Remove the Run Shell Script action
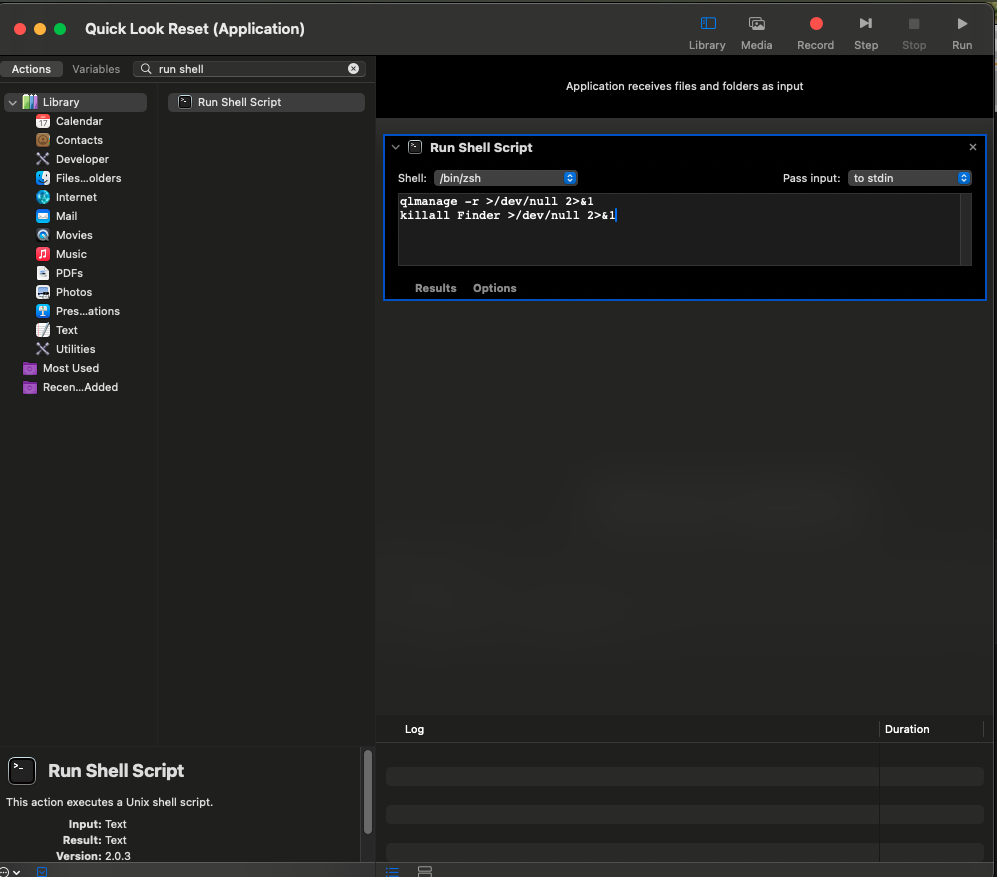Image resolution: width=997 pixels, height=877 pixels. click(x=972, y=148)
